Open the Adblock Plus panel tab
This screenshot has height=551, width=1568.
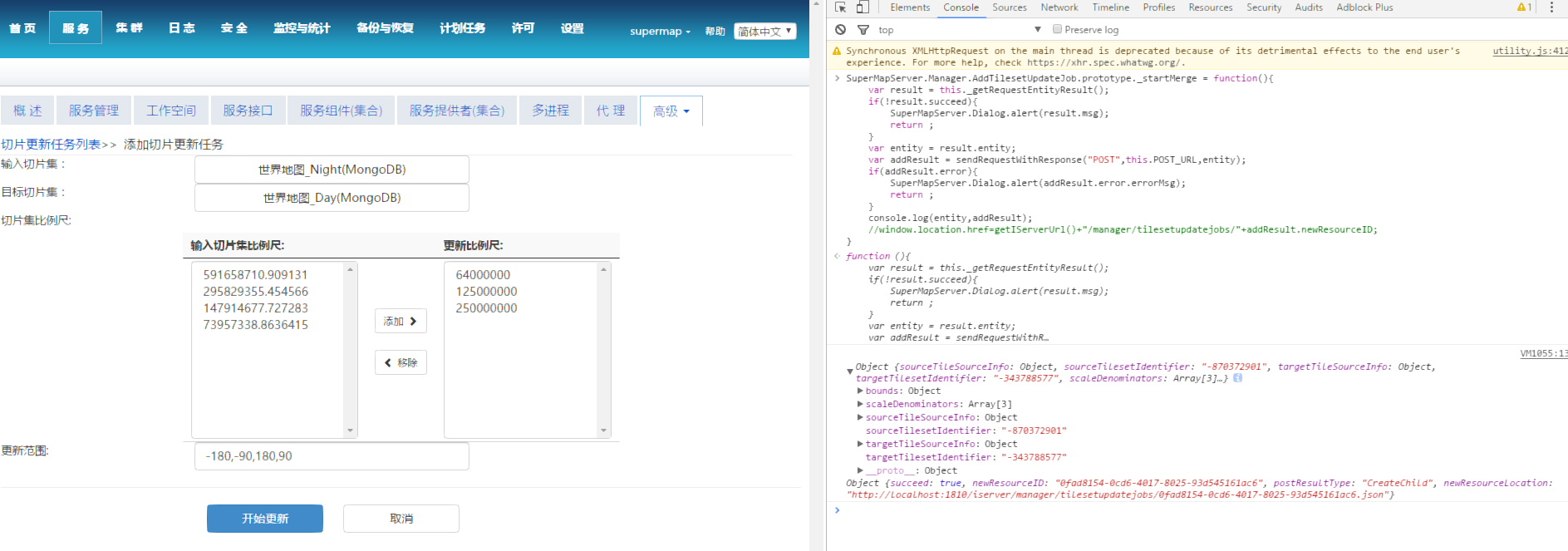[1365, 7]
